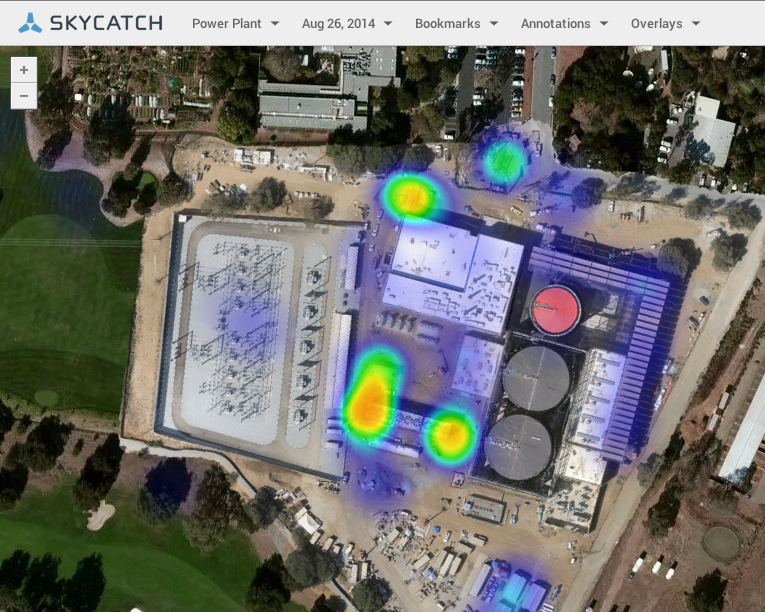Expand the Power Plant dropdown arrow
The width and height of the screenshot is (765, 612).
275,23
